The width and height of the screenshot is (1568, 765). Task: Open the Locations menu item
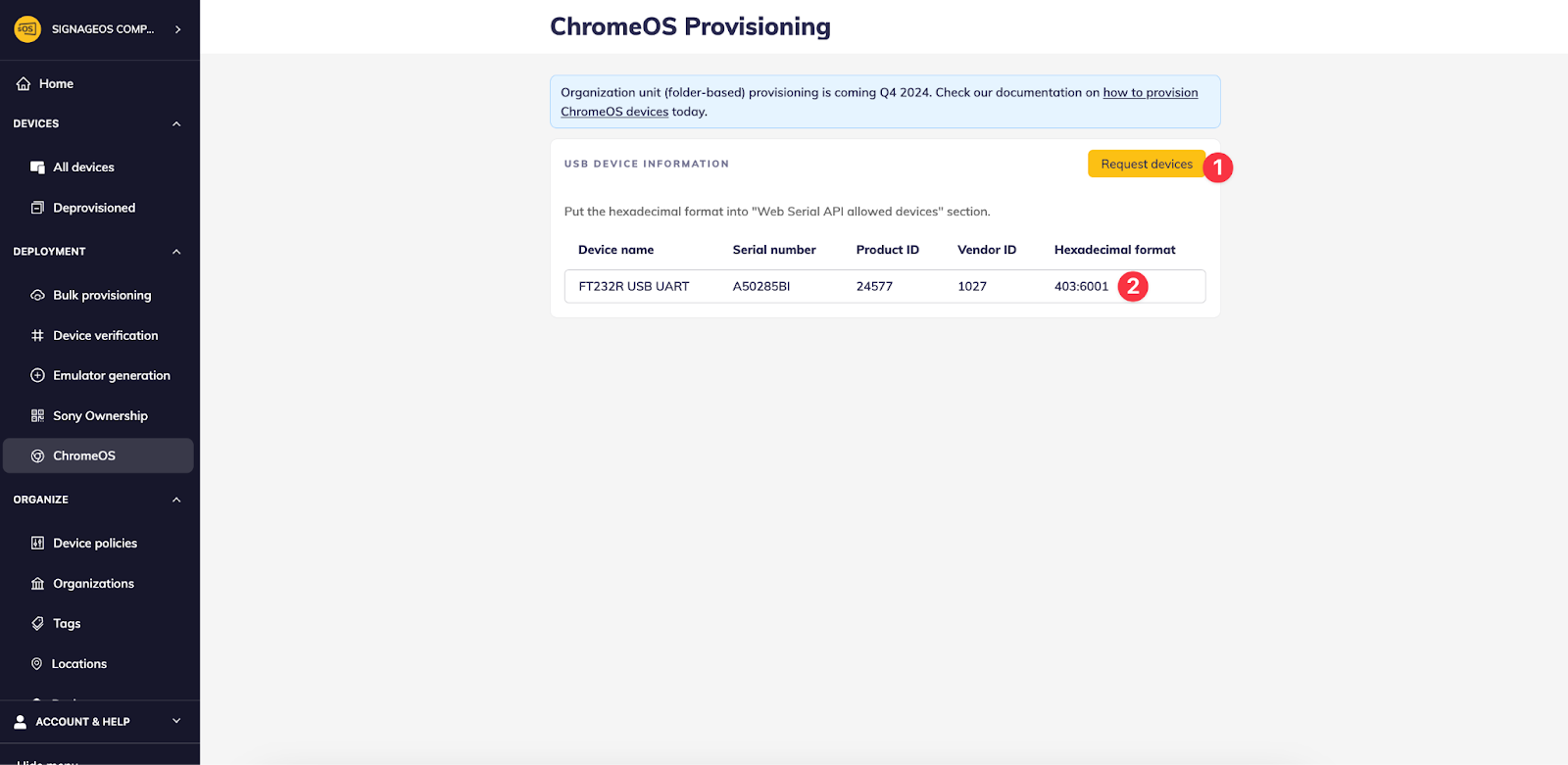click(x=79, y=664)
